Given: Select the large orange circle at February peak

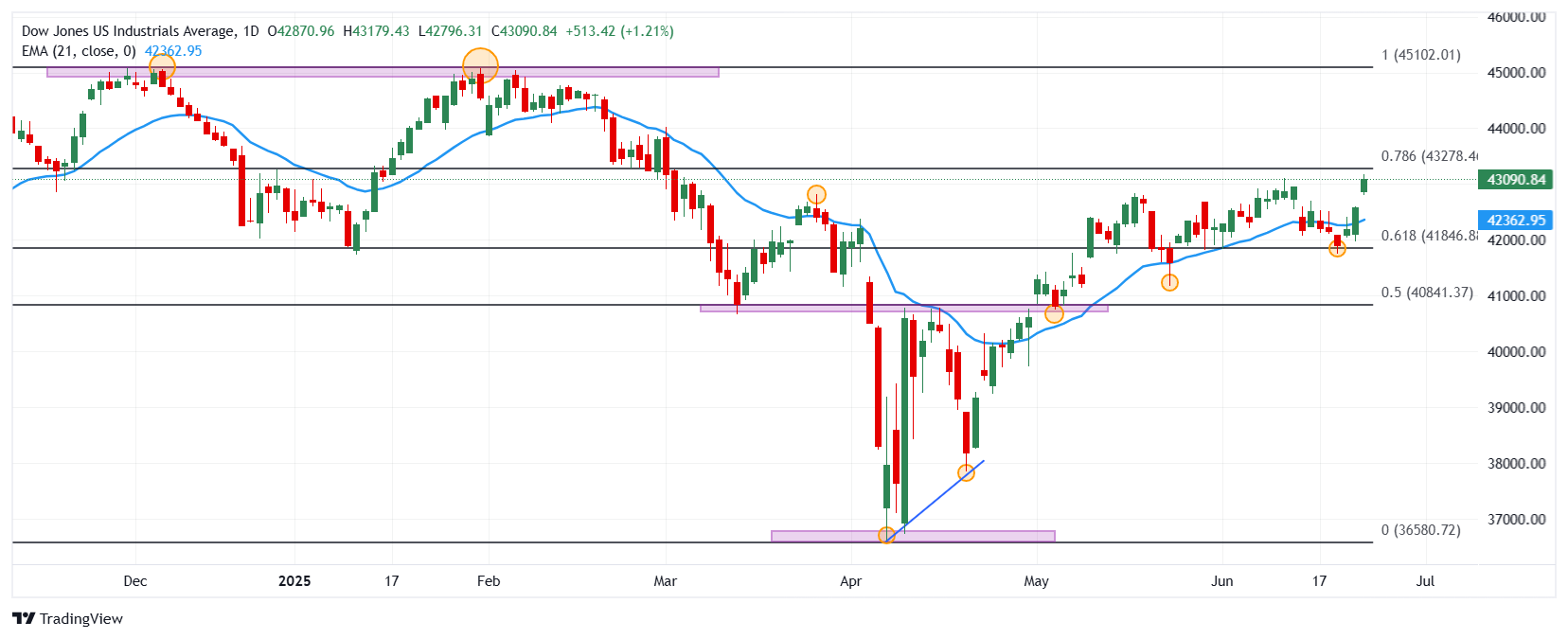Looking at the screenshot, I should point(480,66).
